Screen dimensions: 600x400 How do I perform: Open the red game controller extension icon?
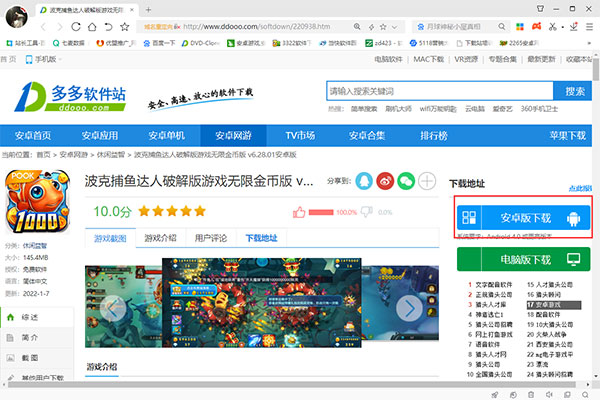536,26
